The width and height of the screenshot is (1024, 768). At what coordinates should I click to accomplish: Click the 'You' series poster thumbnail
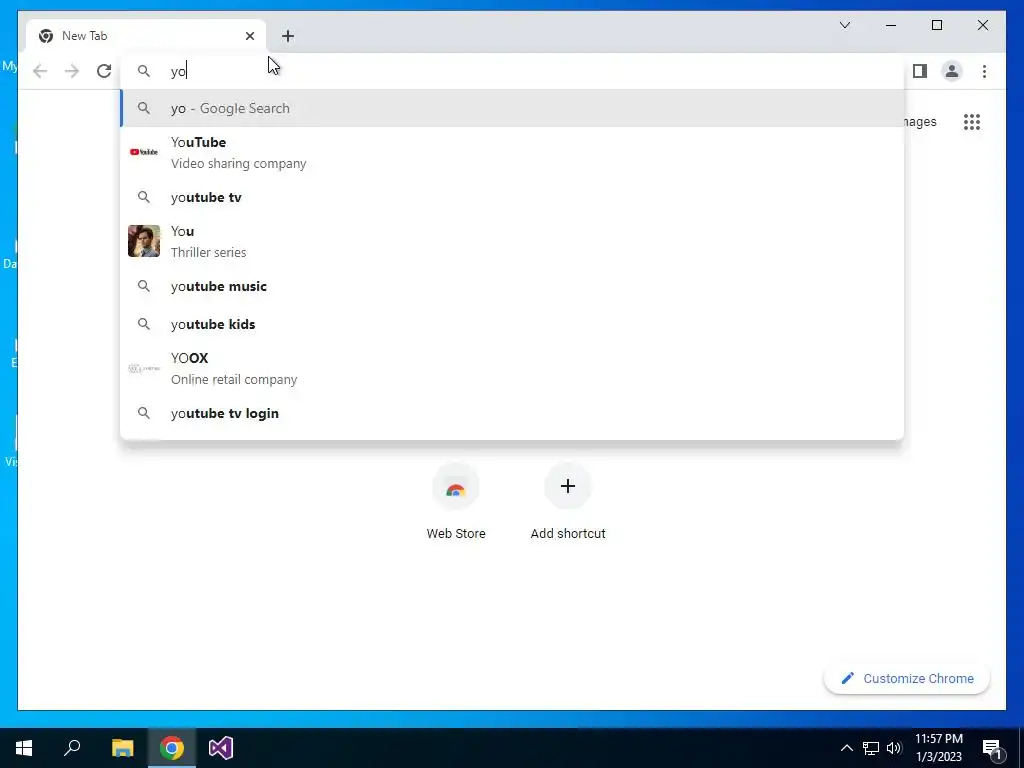[x=144, y=241]
